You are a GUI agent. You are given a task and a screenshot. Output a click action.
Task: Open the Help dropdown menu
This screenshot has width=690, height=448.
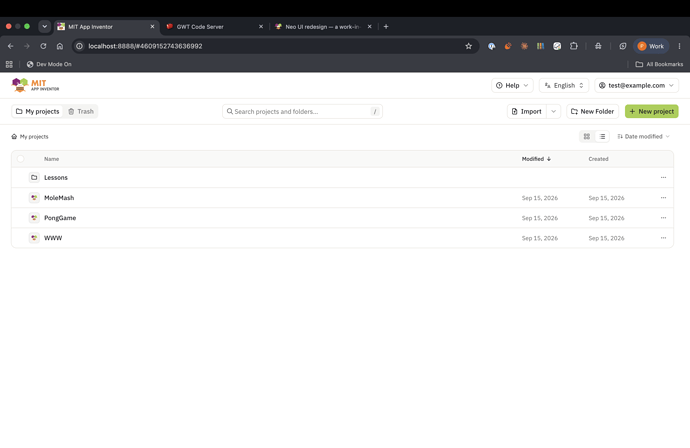(x=512, y=85)
